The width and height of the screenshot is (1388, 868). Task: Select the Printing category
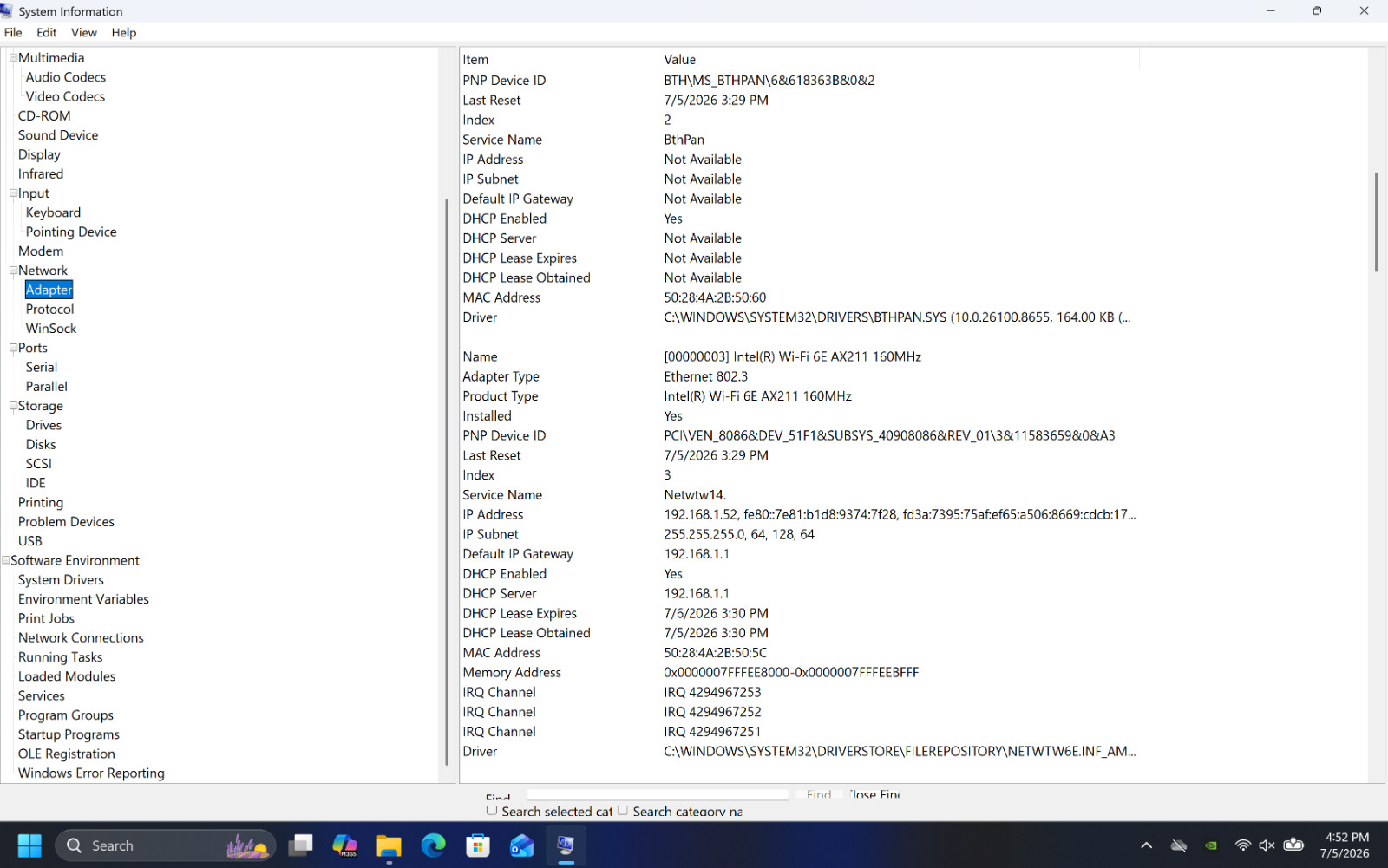[x=41, y=503]
